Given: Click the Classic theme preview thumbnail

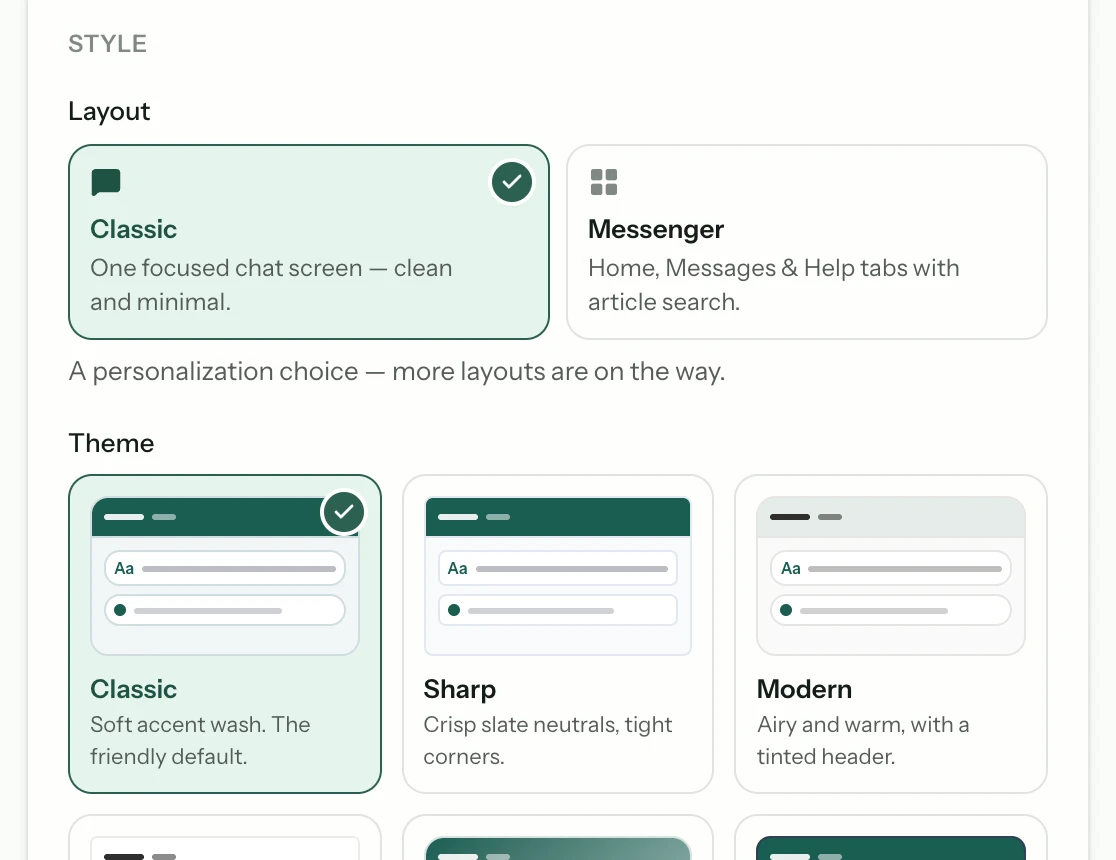Looking at the screenshot, I should pyautogui.click(x=225, y=576).
